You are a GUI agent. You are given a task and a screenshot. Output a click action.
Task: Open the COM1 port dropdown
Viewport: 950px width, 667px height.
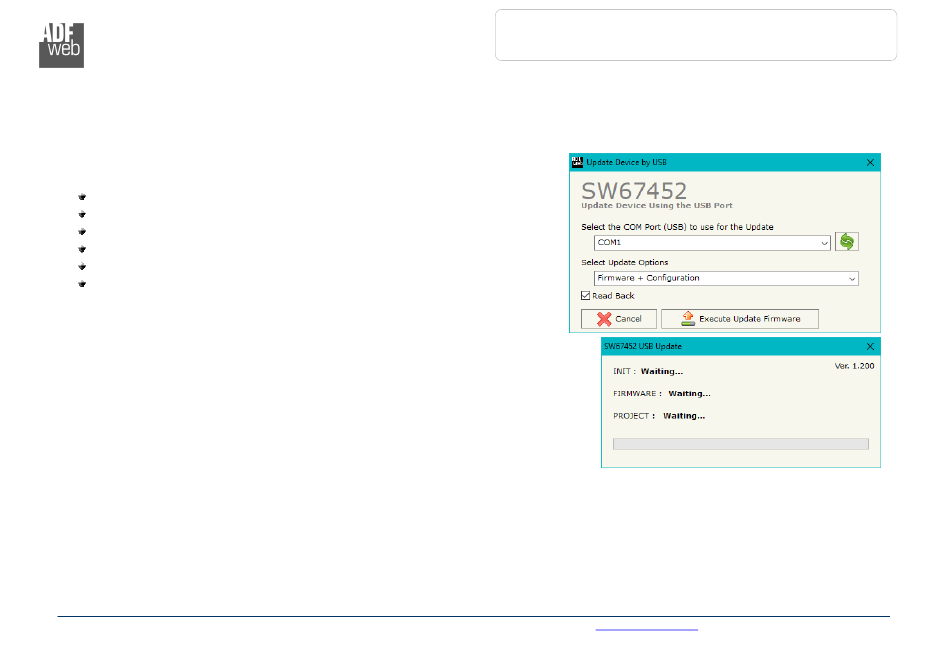[x=712, y=242]
